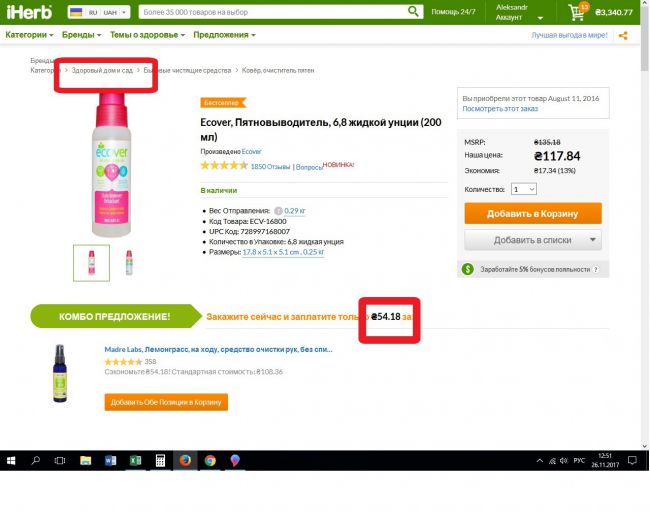Open the Бренды menu
650x520 pixels.
[82, 35]
